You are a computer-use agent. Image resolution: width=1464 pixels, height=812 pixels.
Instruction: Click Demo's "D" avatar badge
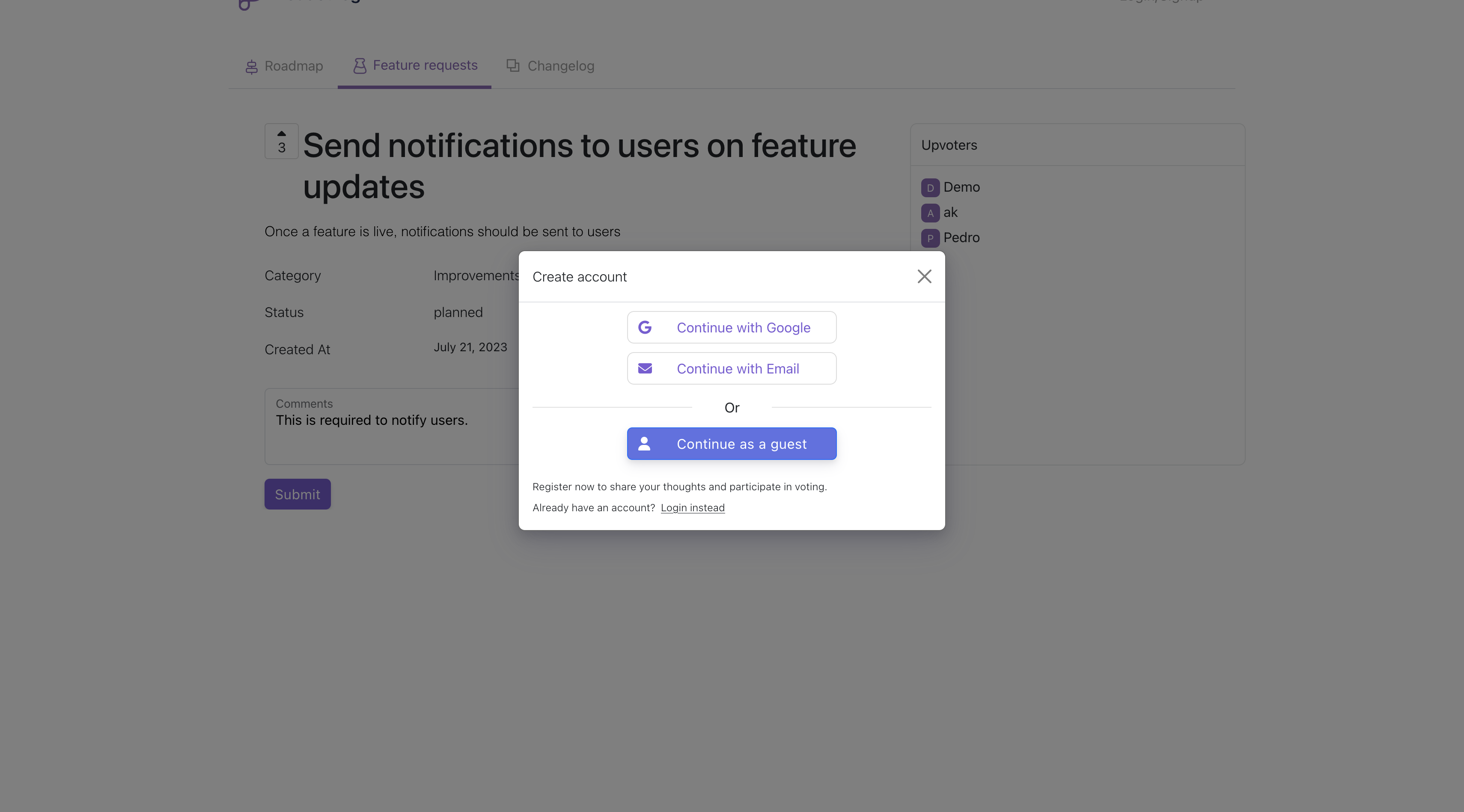tap(930, 188)
